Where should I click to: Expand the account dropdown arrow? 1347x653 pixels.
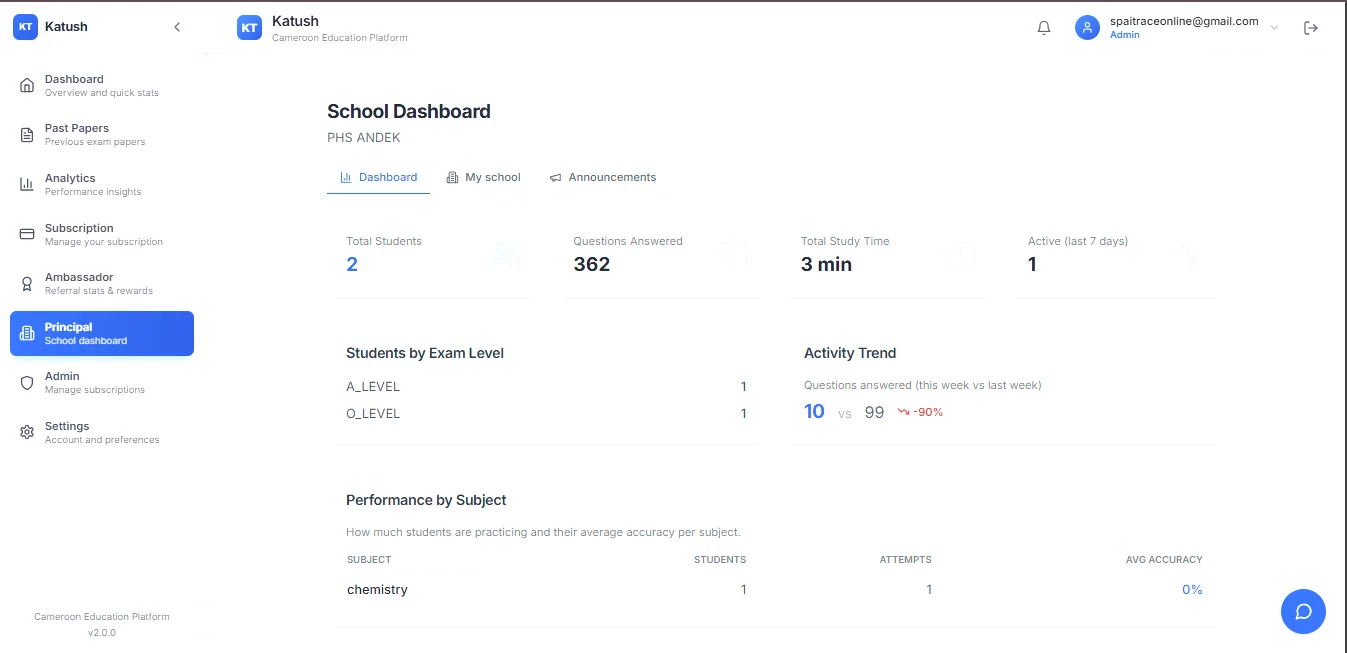(1274, 28)
